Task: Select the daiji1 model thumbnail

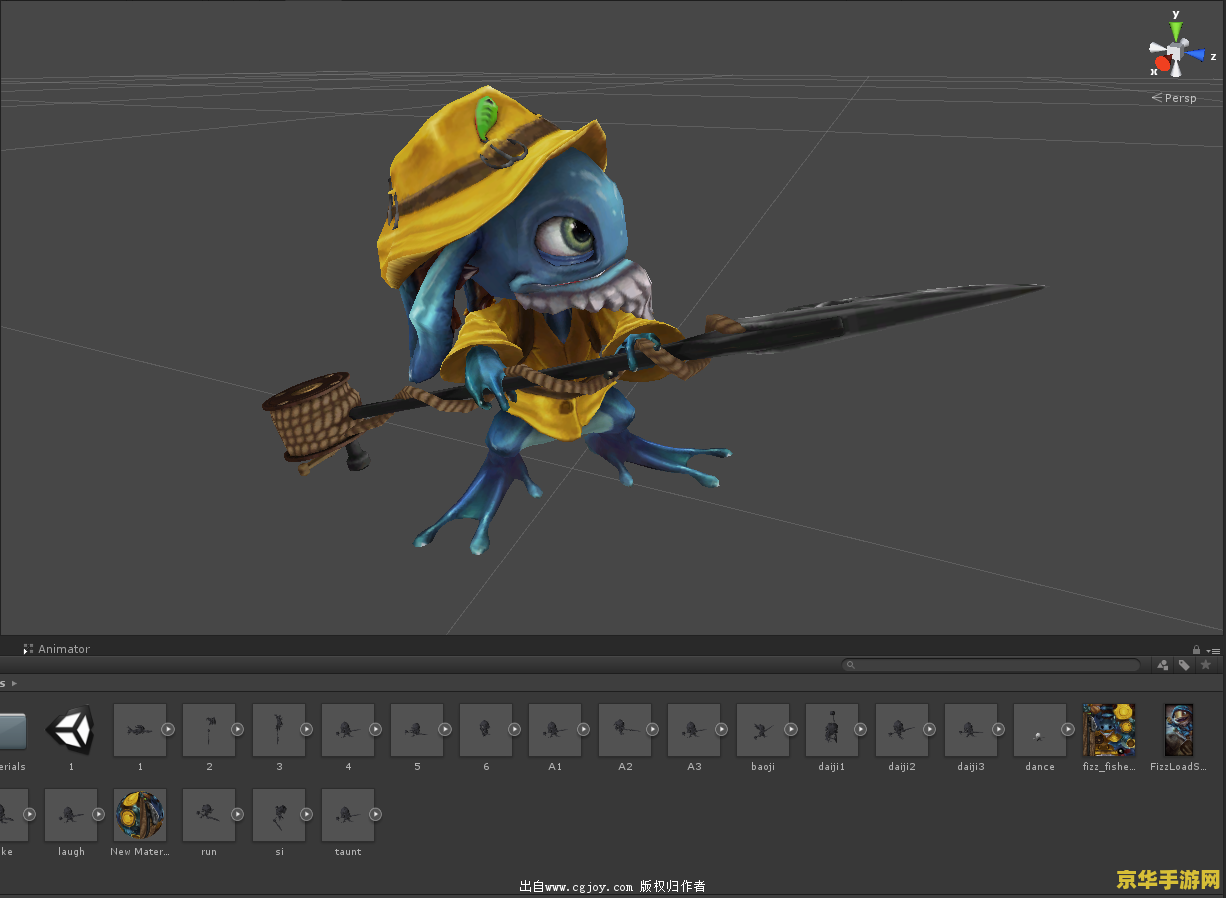Action: [832, 730]
